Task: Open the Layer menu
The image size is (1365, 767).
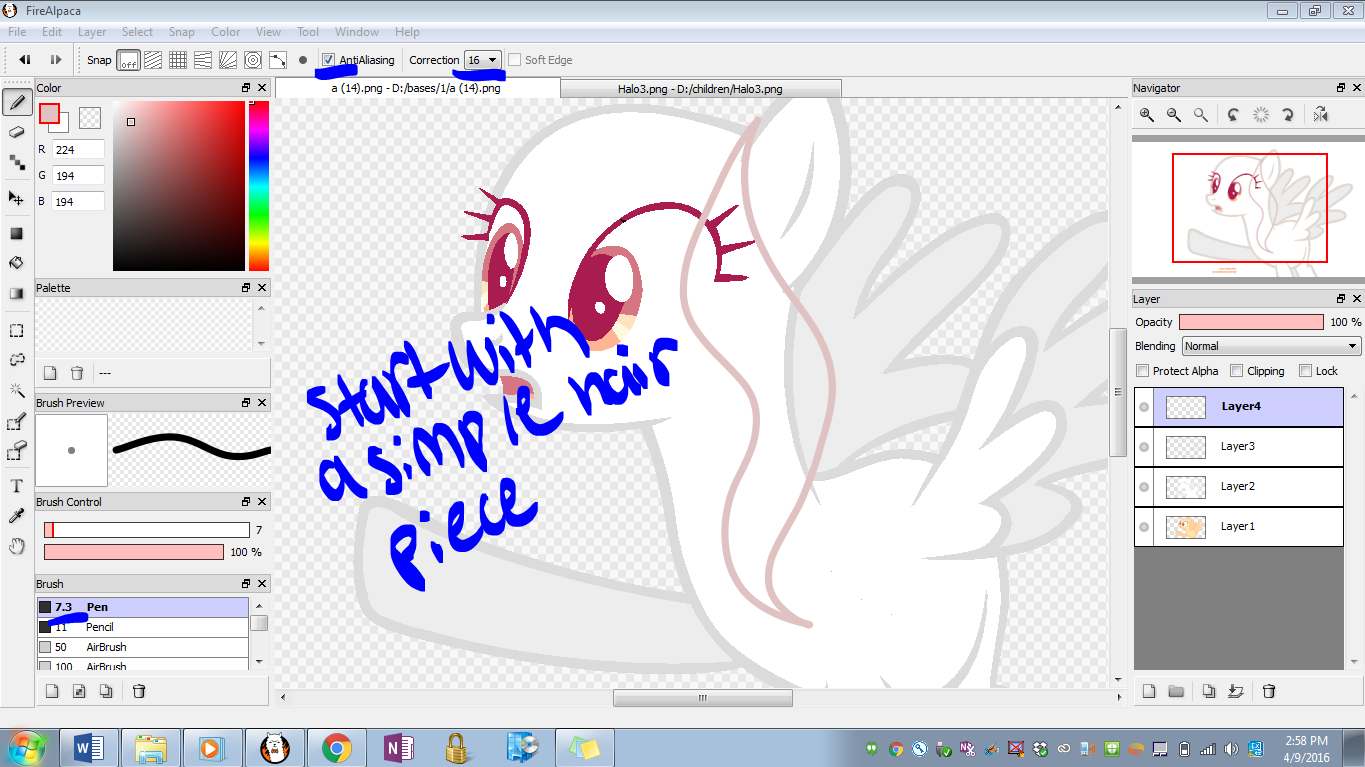Action: coord(92,32)
